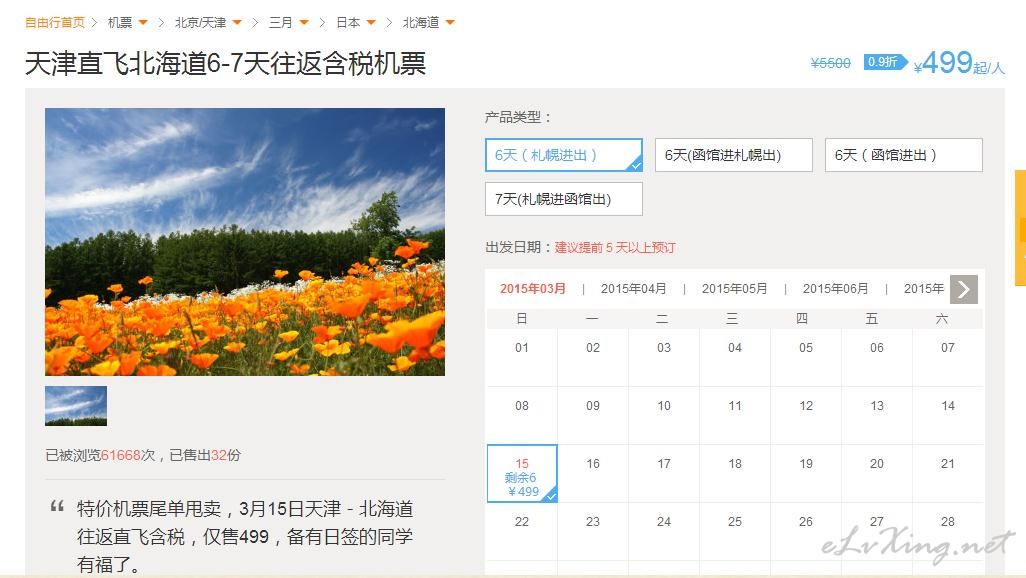Expand the 三月 breadcrumb dropdown
The width and height of the screenshot is (1026, 578).
pos(304,23)
